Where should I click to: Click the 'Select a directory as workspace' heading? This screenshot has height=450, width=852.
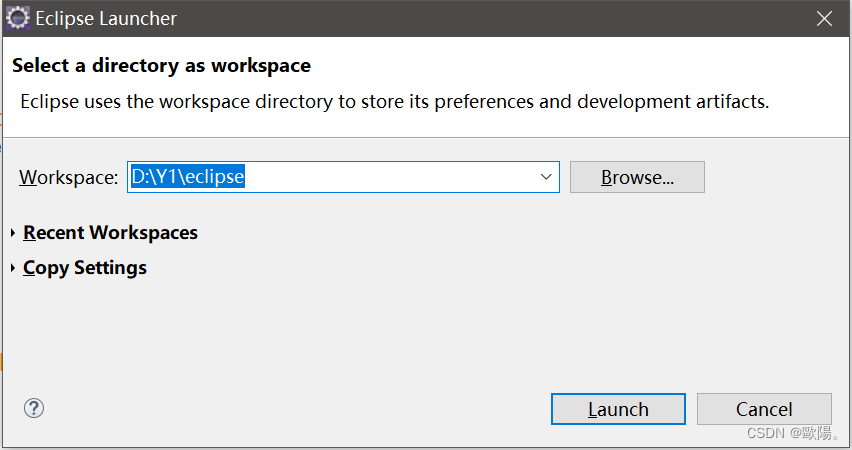coord(161,65)
